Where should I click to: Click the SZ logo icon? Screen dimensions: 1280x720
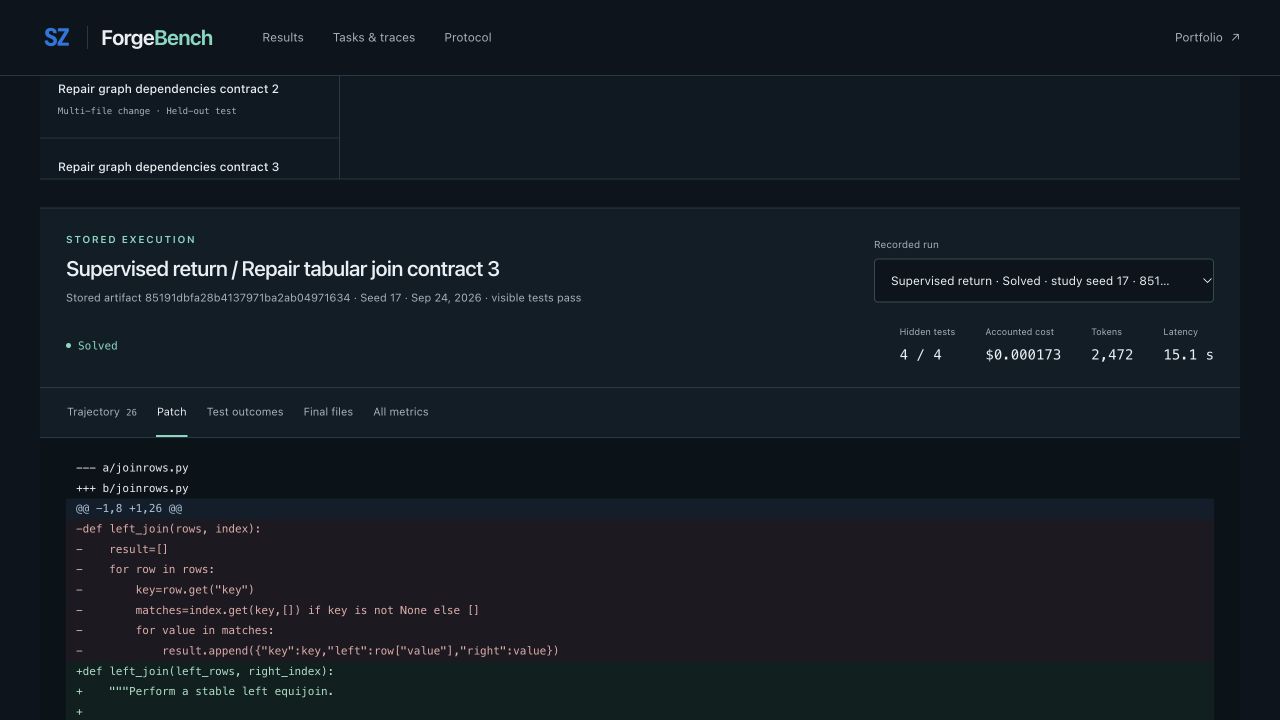(57, 37)
